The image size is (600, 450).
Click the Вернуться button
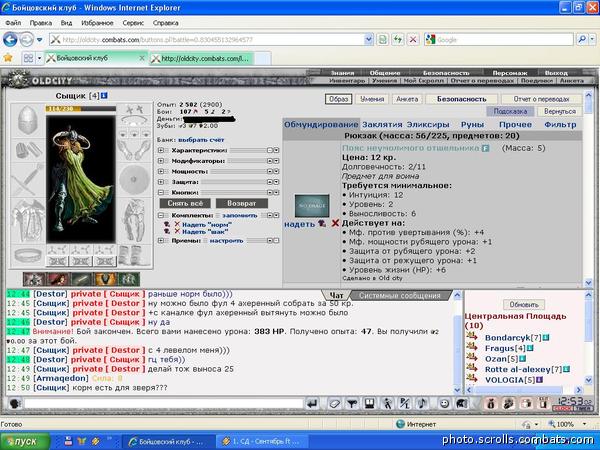tap(560, 111)
